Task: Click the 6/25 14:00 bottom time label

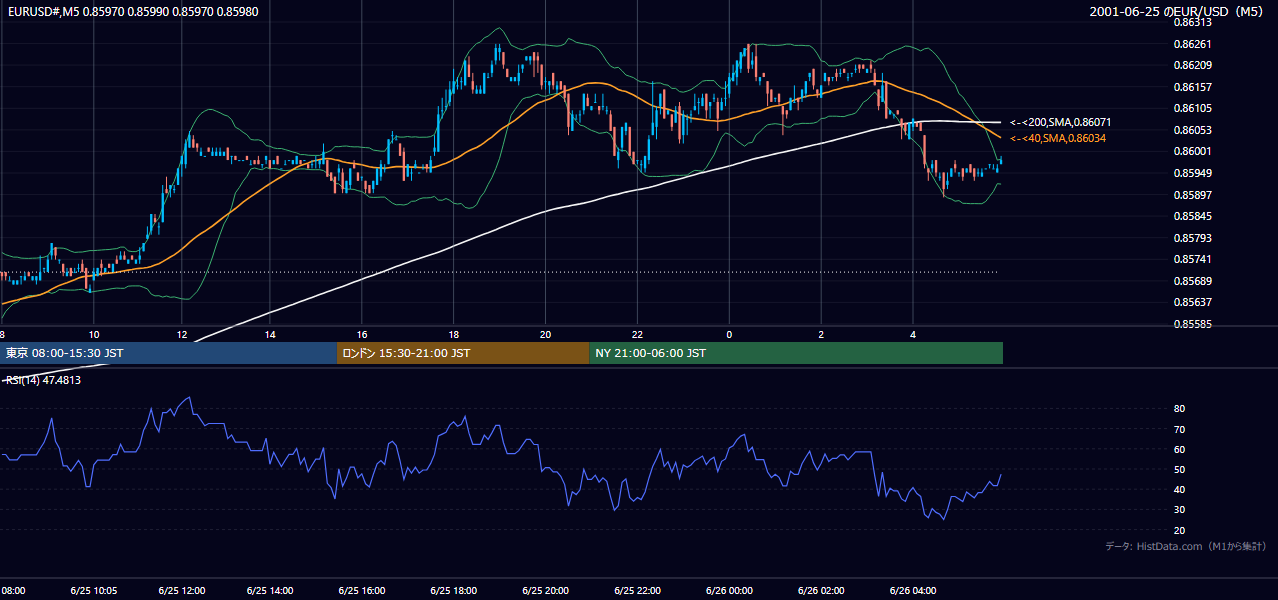Action: pyautogui.click(x=270, y=591)
